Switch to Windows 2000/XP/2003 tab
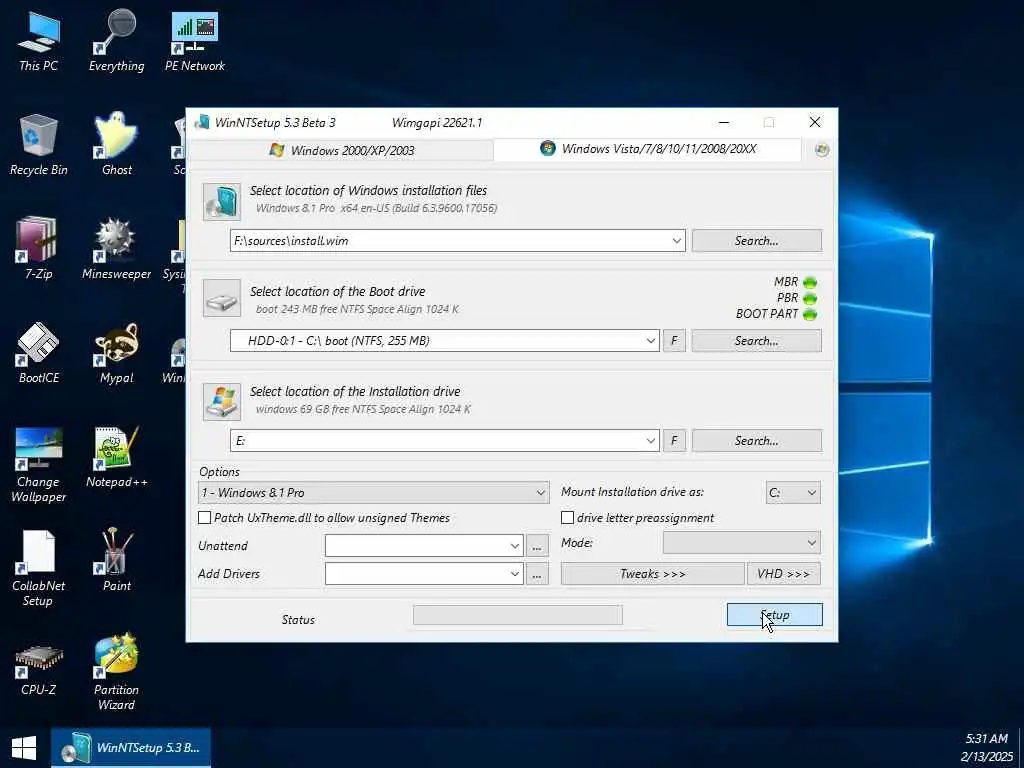Screen dimensions: 1024x768 coord(342,150)
